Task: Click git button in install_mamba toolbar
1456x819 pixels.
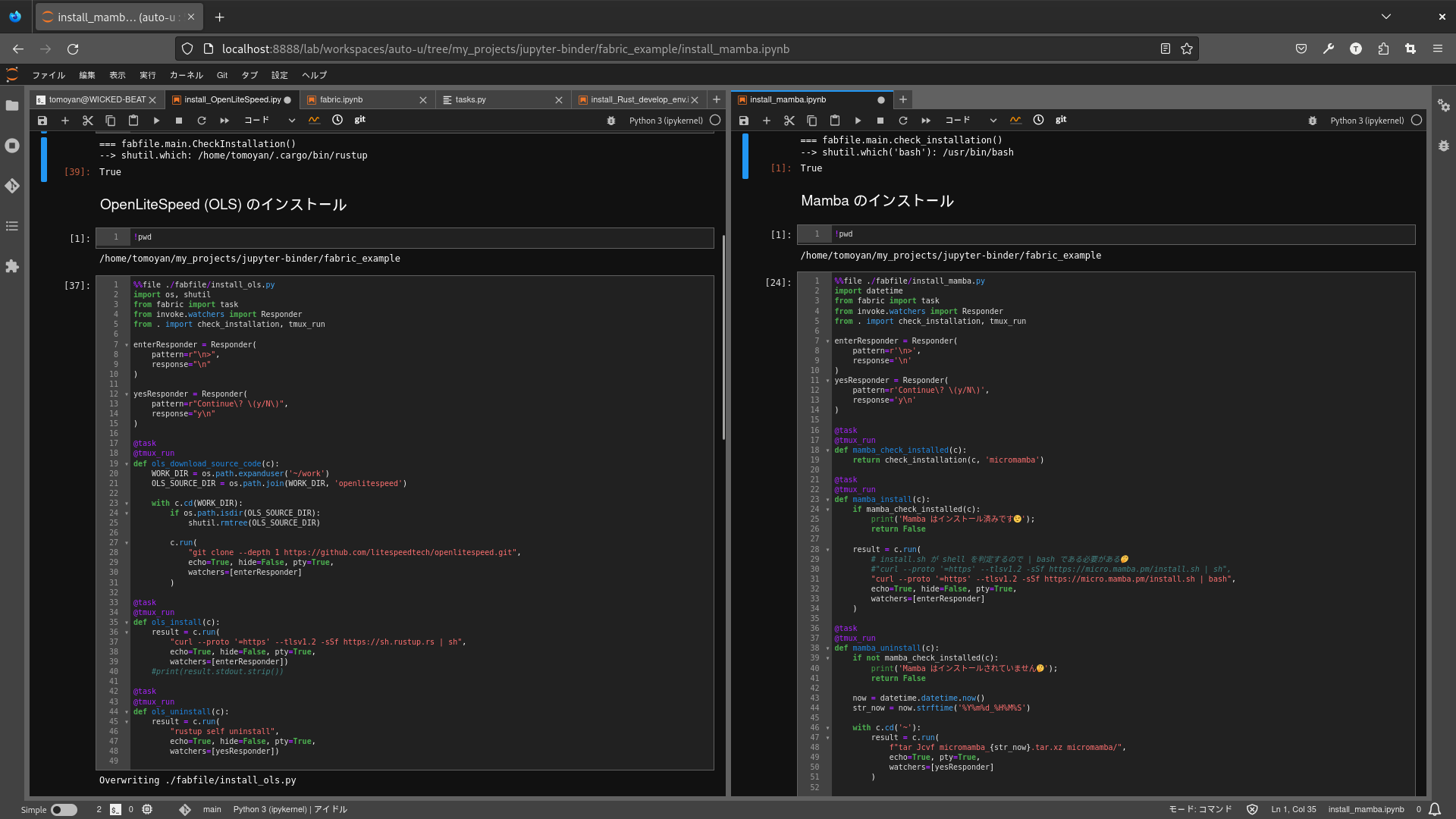Action: [1061, 120]
